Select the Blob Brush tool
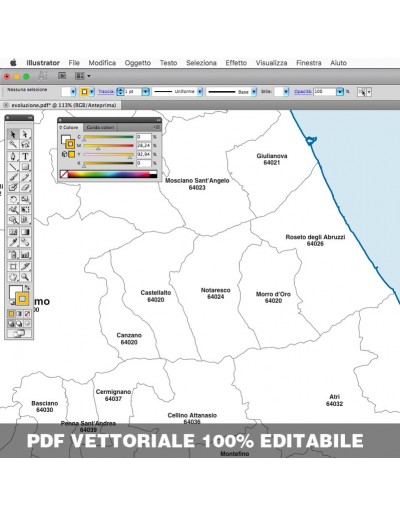 [x=13, y=187]
